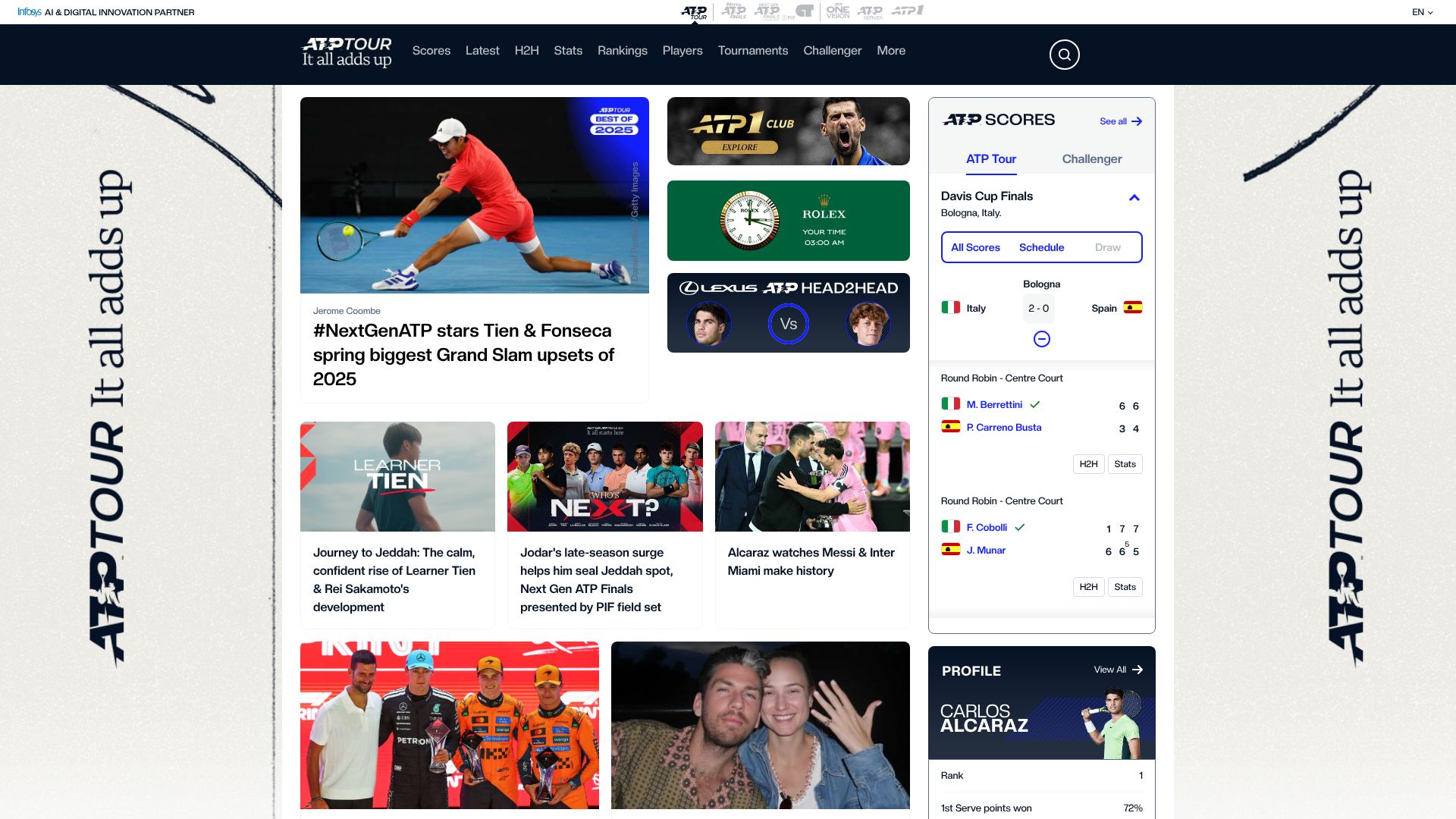Open the Next Gen ATP Finals logo
Viewport: 1456px width, 819px height.
[768, 11]
